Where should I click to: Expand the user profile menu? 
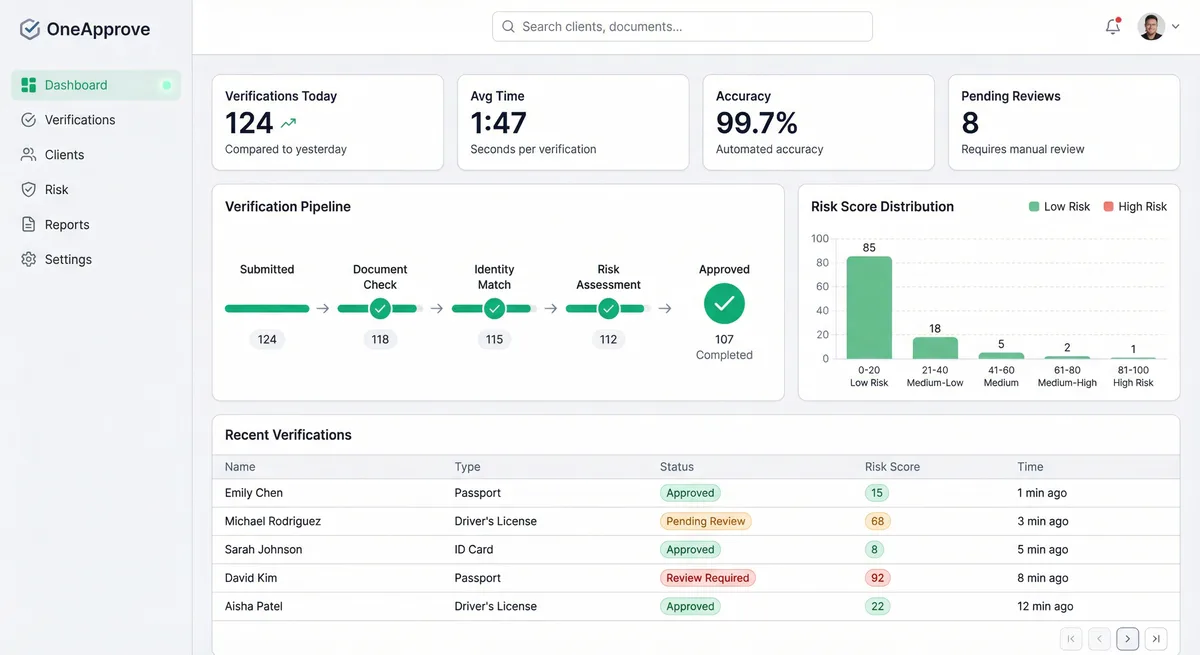[x=1152, y=26]
